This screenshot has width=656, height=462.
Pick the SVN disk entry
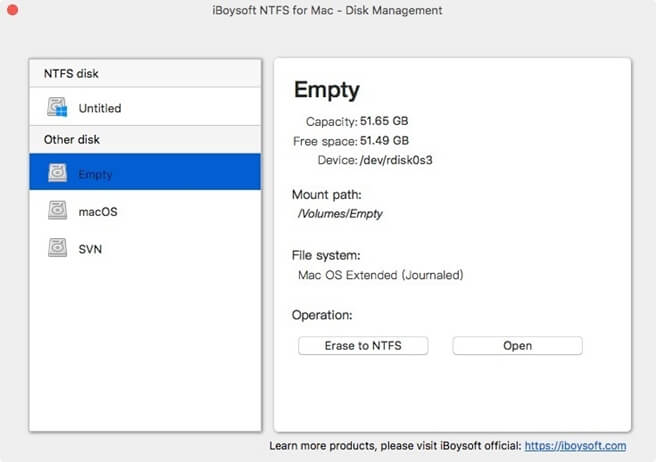[145, 248]
